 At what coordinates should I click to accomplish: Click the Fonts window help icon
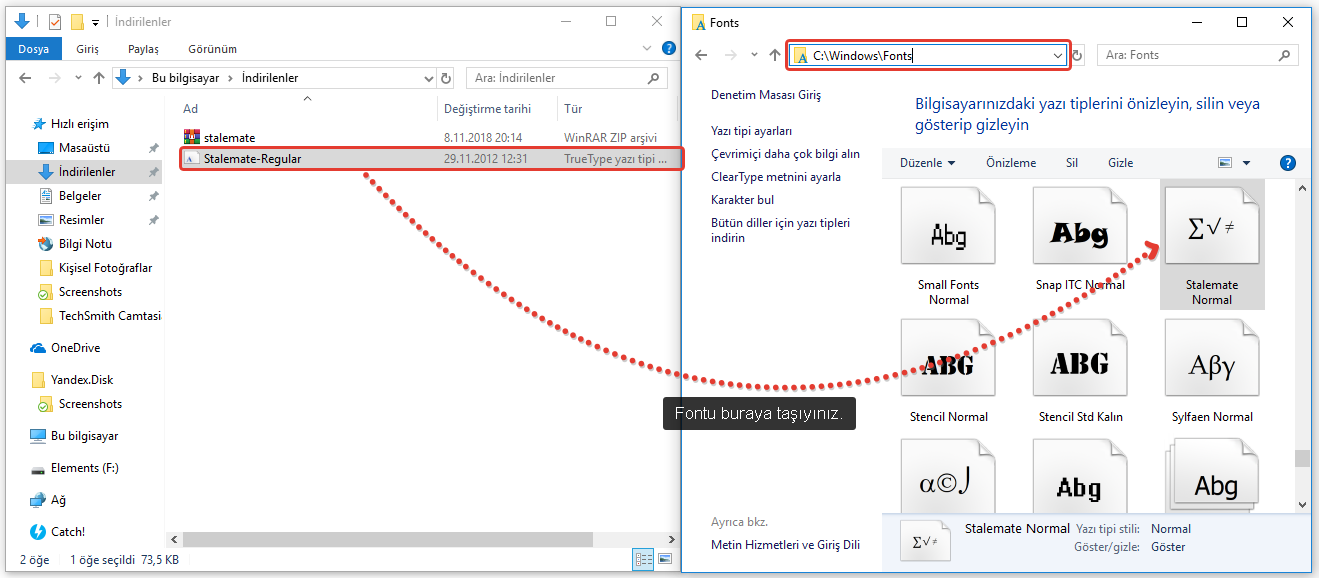(x=1288, y=163)
